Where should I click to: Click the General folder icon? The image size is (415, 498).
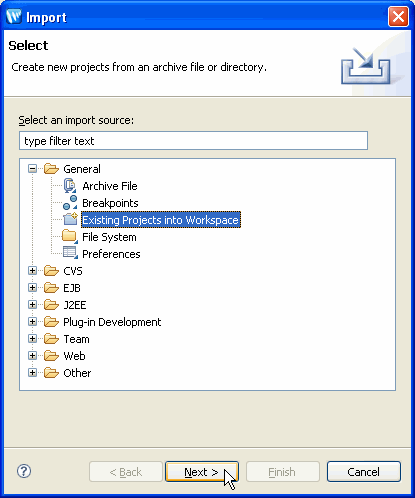[51, 169]
